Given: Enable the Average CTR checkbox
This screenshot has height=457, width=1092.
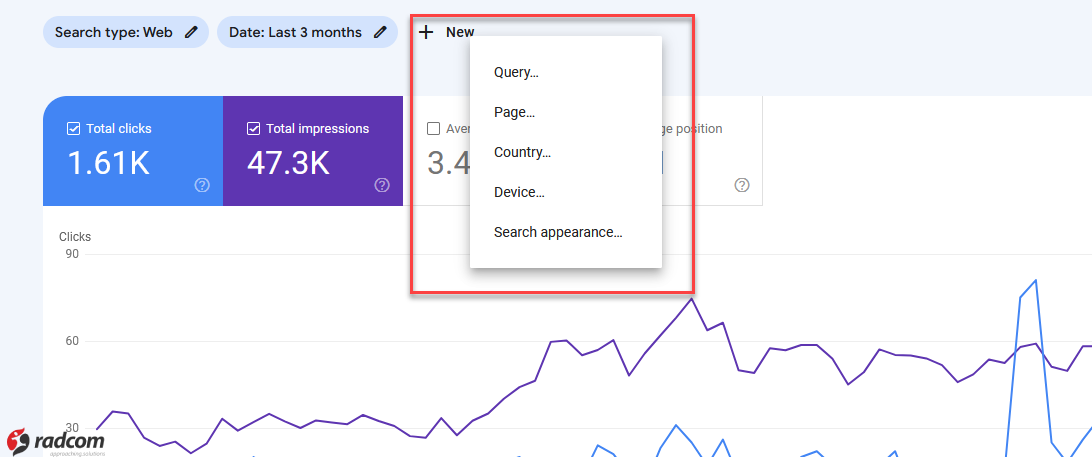Looking at the screenshot, I should pos(433,129).
